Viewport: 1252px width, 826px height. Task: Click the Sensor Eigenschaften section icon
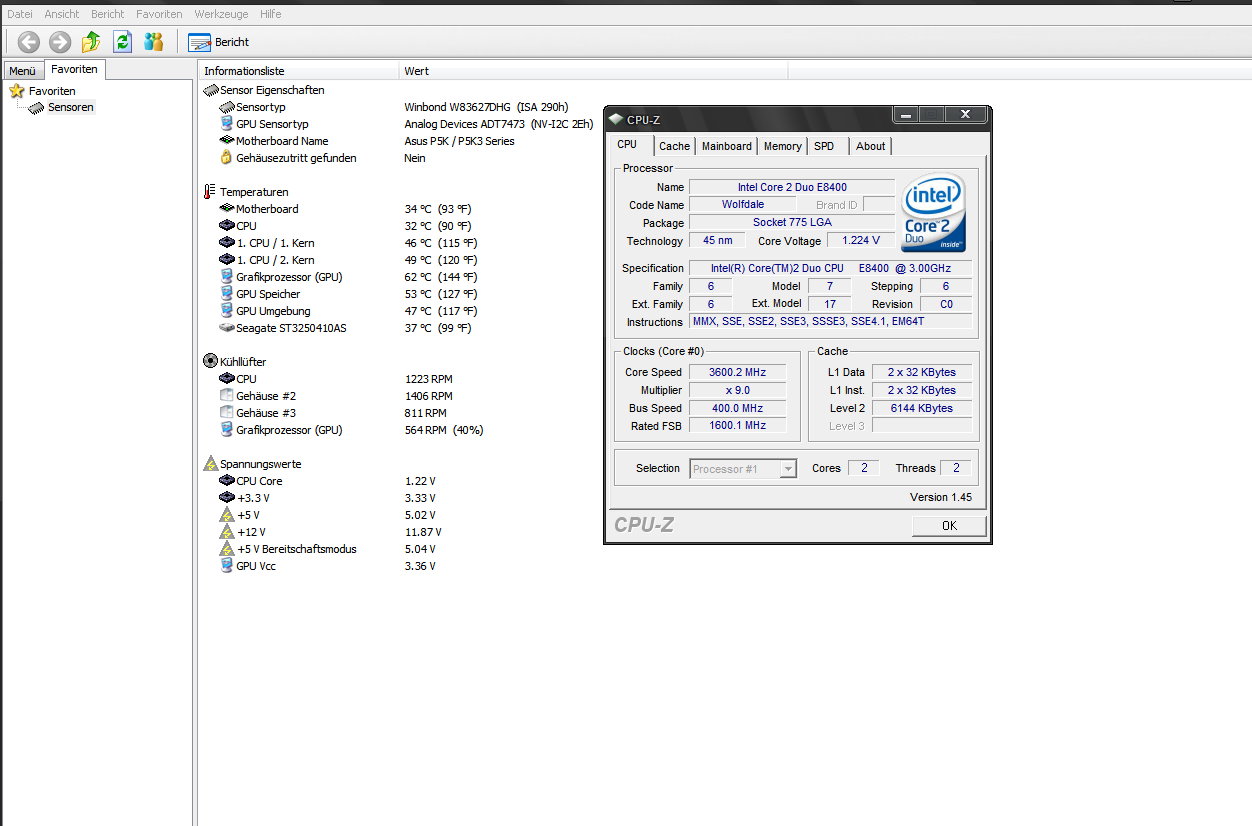pos(210,90)
